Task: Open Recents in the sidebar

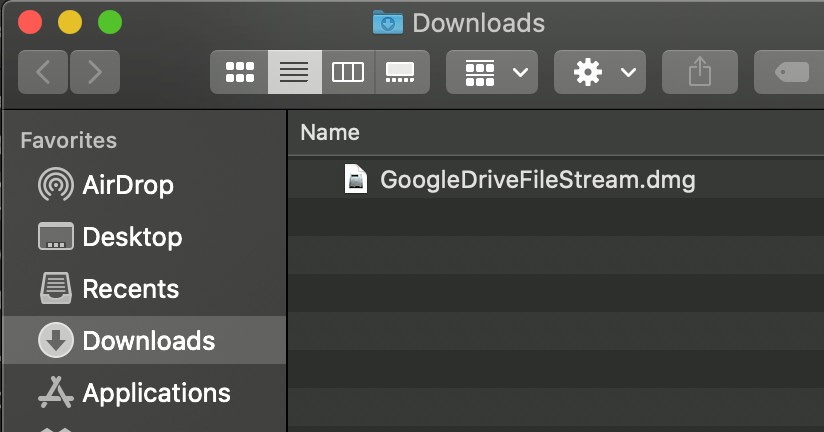Action: point(130,289)
